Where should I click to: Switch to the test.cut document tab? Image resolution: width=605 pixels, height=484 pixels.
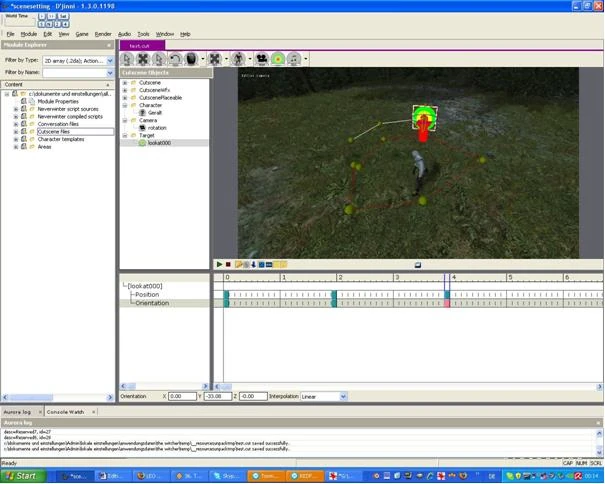click(142, 46)
